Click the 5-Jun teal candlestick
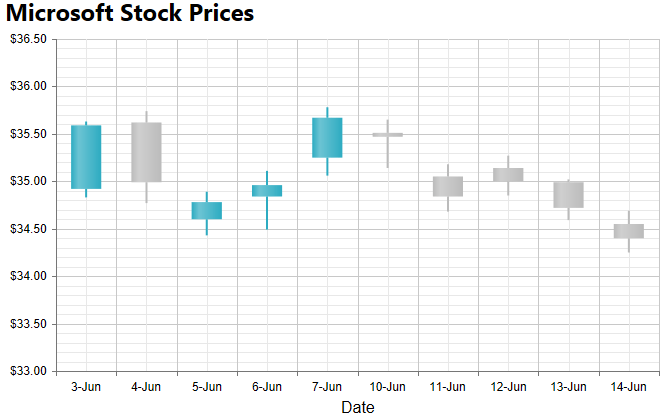 206,210
